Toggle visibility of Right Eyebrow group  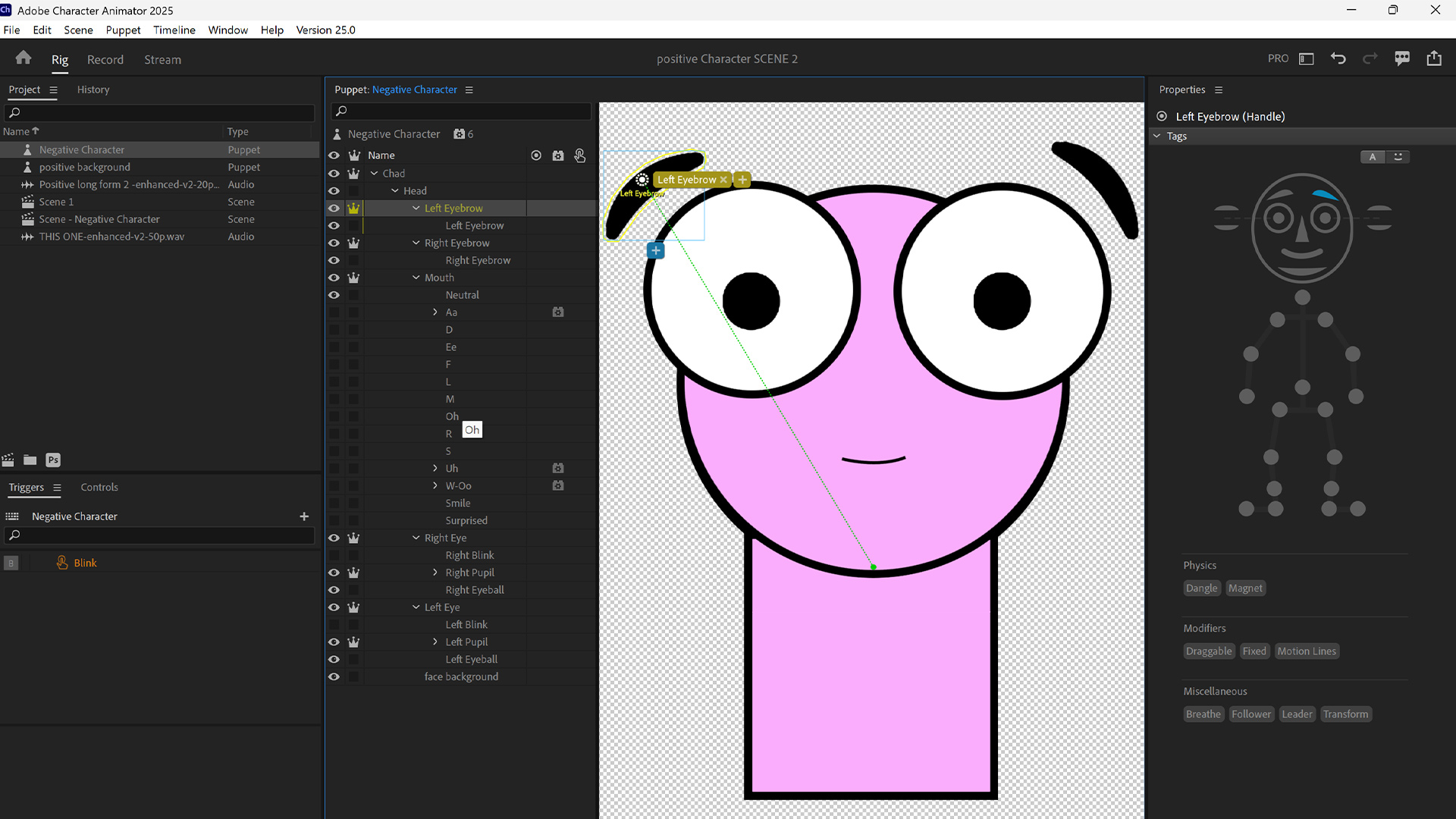click(x=334, y=243)
